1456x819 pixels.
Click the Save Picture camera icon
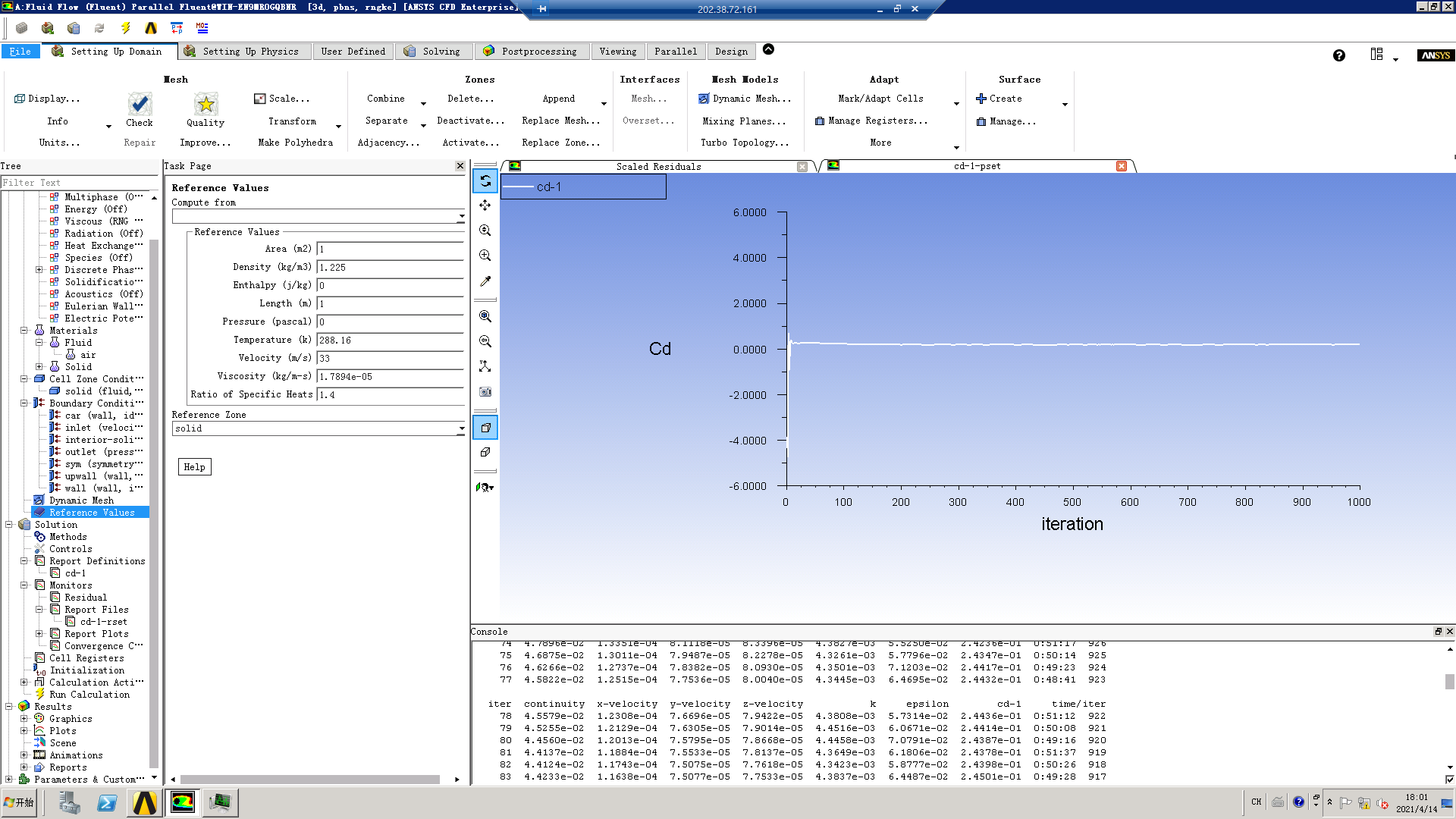[x=485, y=391]
